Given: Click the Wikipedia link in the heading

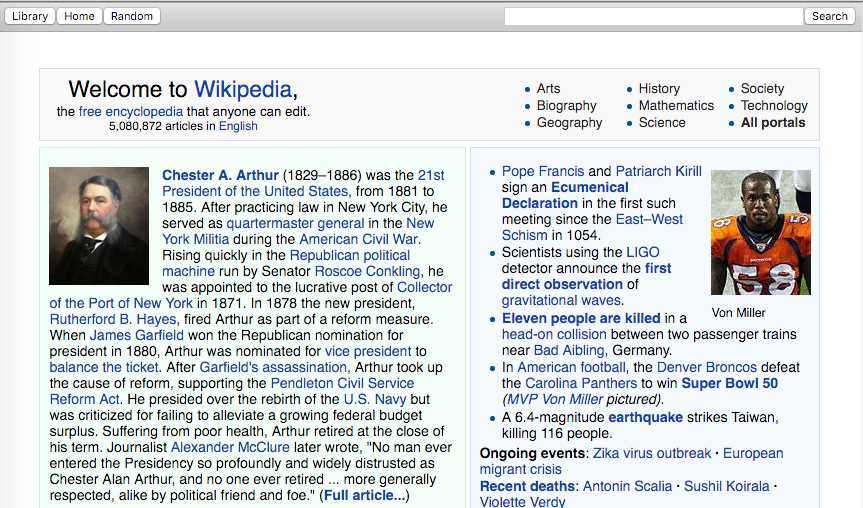Looking at the screenshot, I should pyautogui.click(x=243, y=89).
